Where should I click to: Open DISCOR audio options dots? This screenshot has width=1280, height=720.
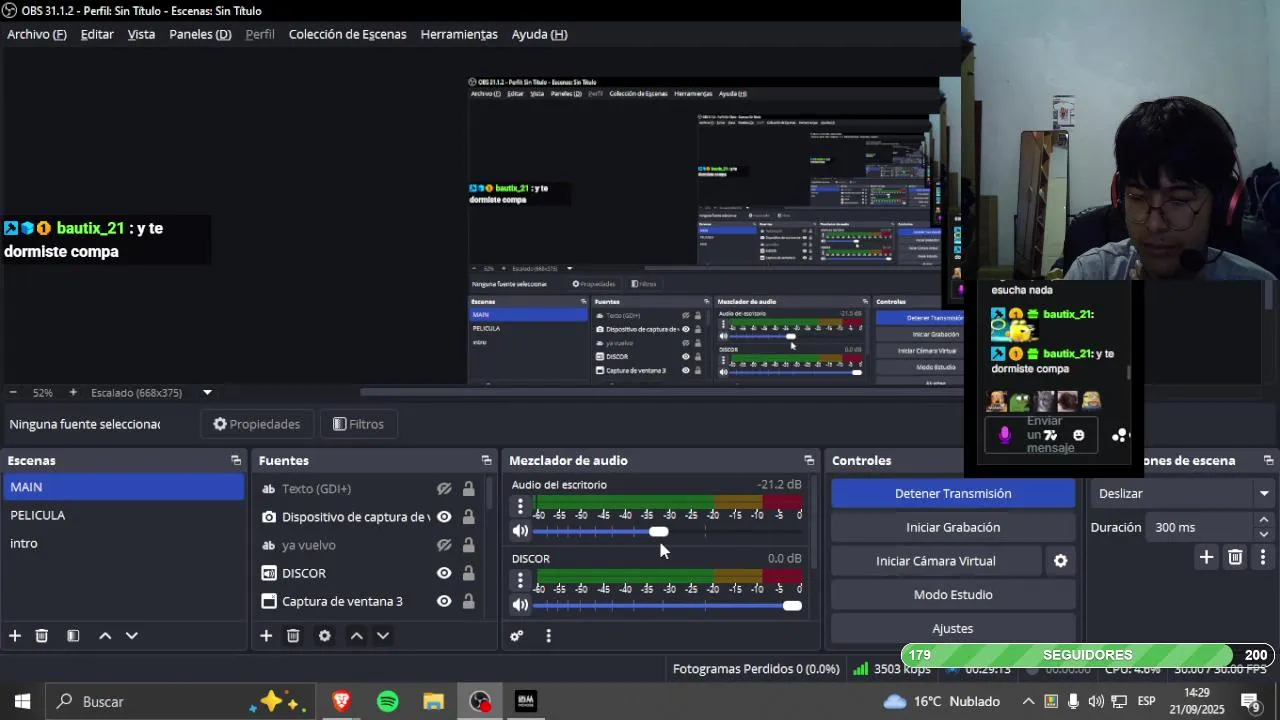click(x=520, y=580)
